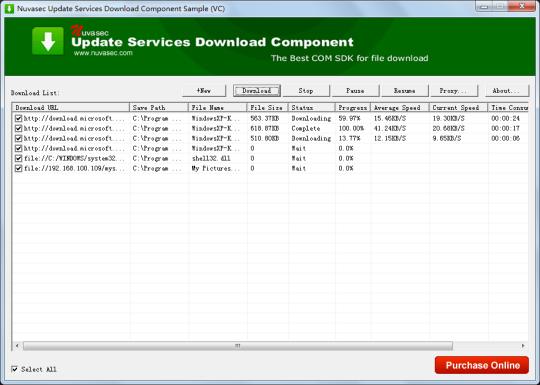Uncheck the Complete 618.87KB row checkbox
Screen dimensions: 540x385
(x=18, y=128)
